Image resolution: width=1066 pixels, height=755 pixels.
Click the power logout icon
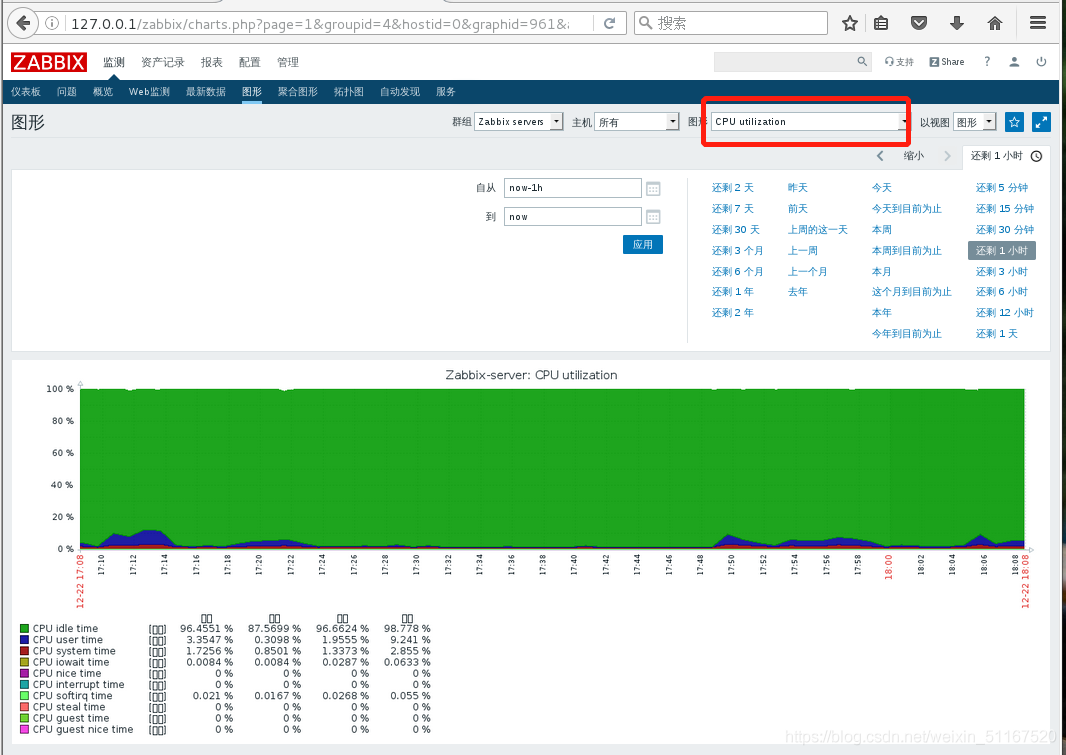tap(1041, 62)
